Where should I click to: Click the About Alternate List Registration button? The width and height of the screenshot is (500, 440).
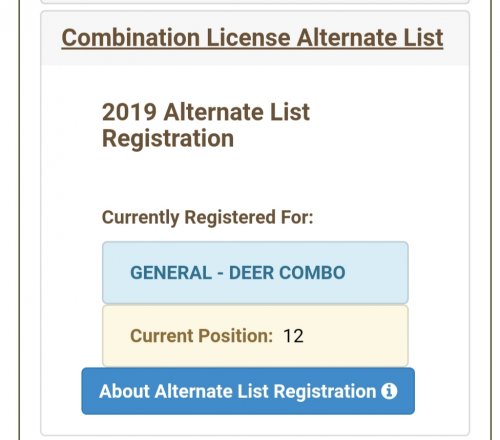(x=248, y=391)
